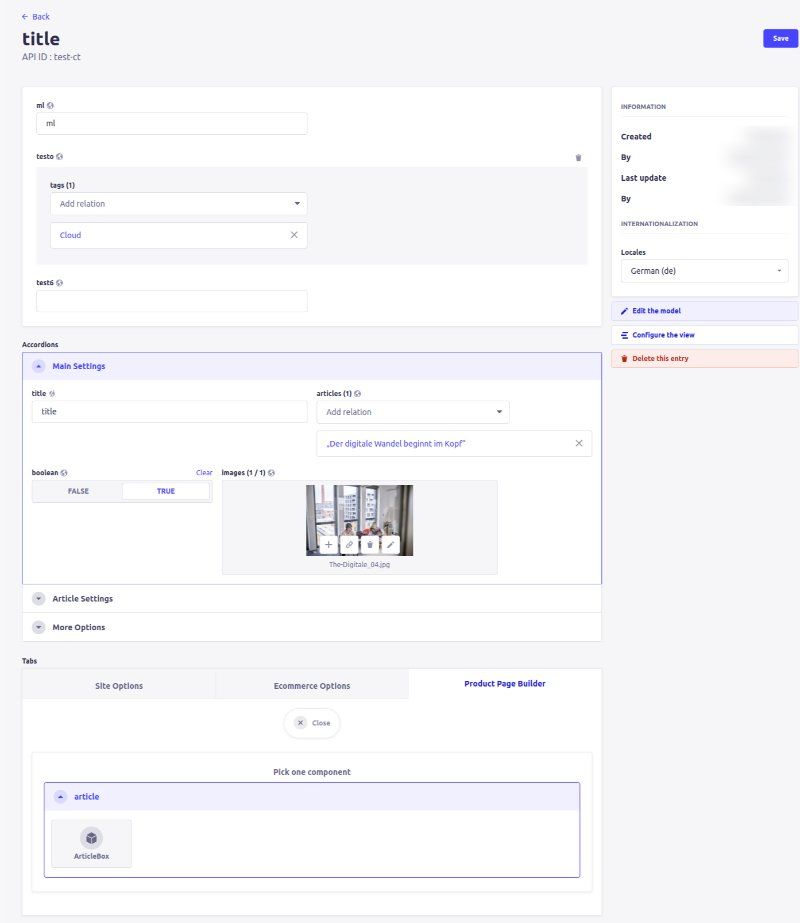
Task: Click Configure the view
Action: click(705, 335)
